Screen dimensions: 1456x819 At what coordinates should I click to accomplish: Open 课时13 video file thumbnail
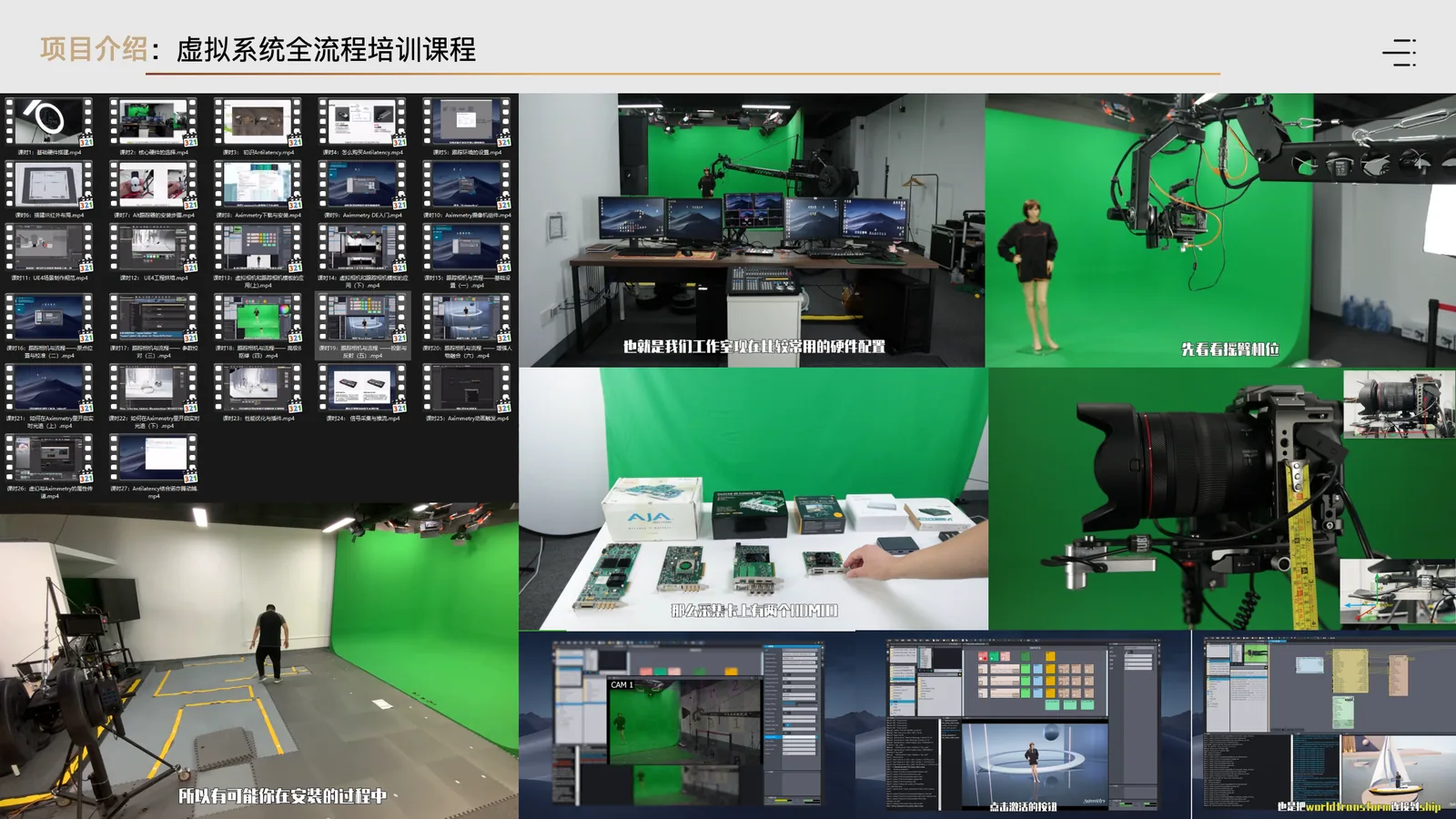(258, 248)
